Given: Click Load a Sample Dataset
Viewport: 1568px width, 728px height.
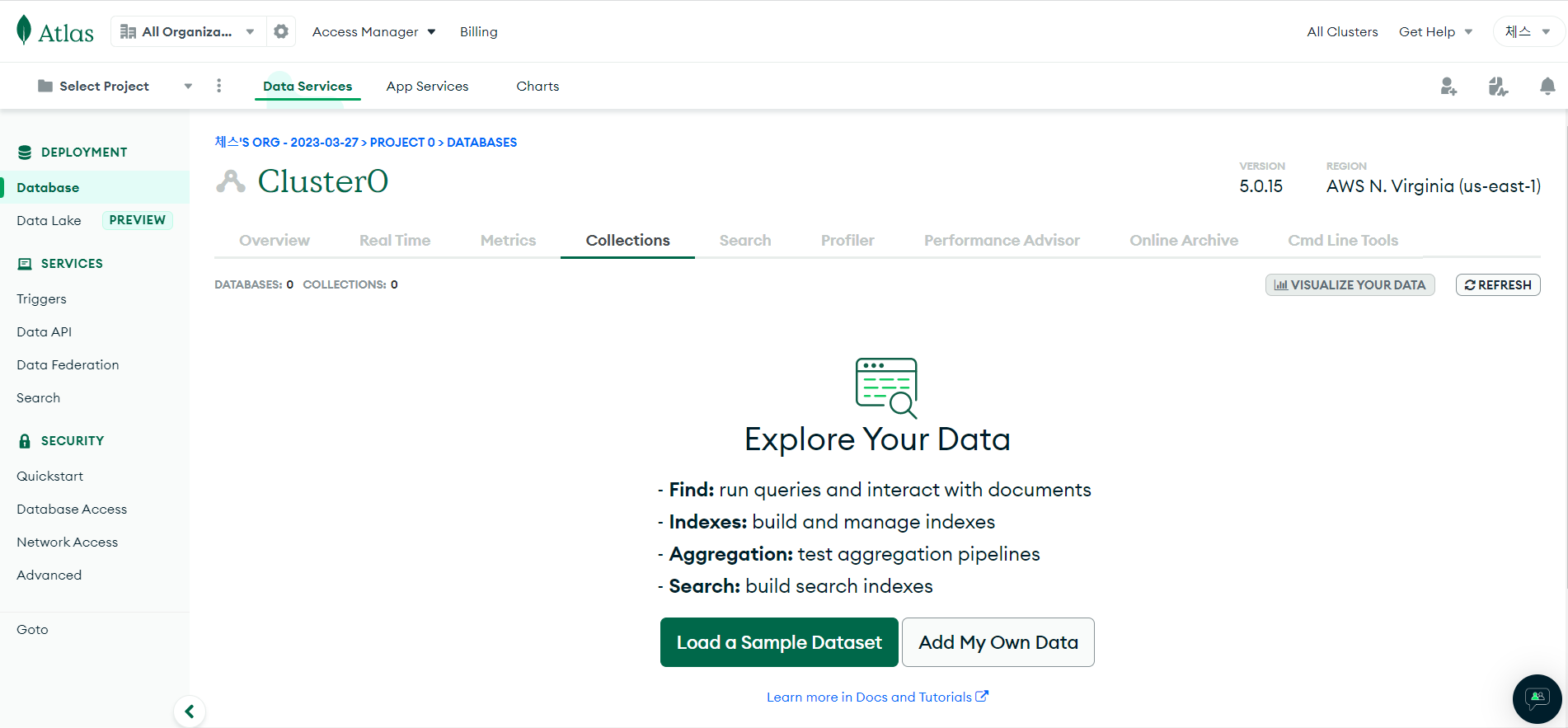Looking at the screenshot, I should [779, 642].
